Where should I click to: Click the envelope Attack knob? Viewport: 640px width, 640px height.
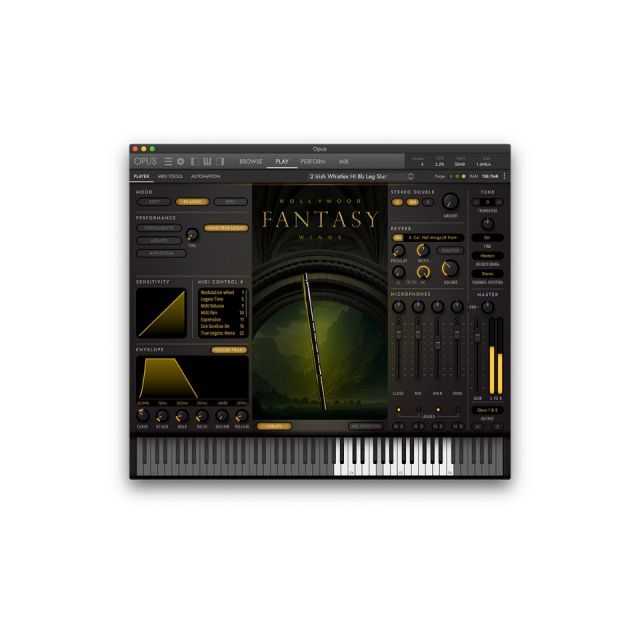(x=162, y=416)
